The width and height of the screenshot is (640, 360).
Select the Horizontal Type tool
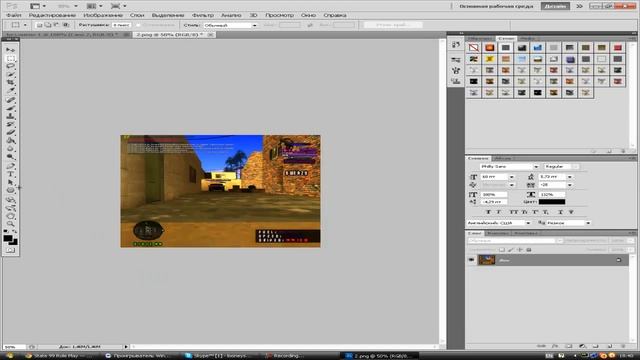pos(11,174)
